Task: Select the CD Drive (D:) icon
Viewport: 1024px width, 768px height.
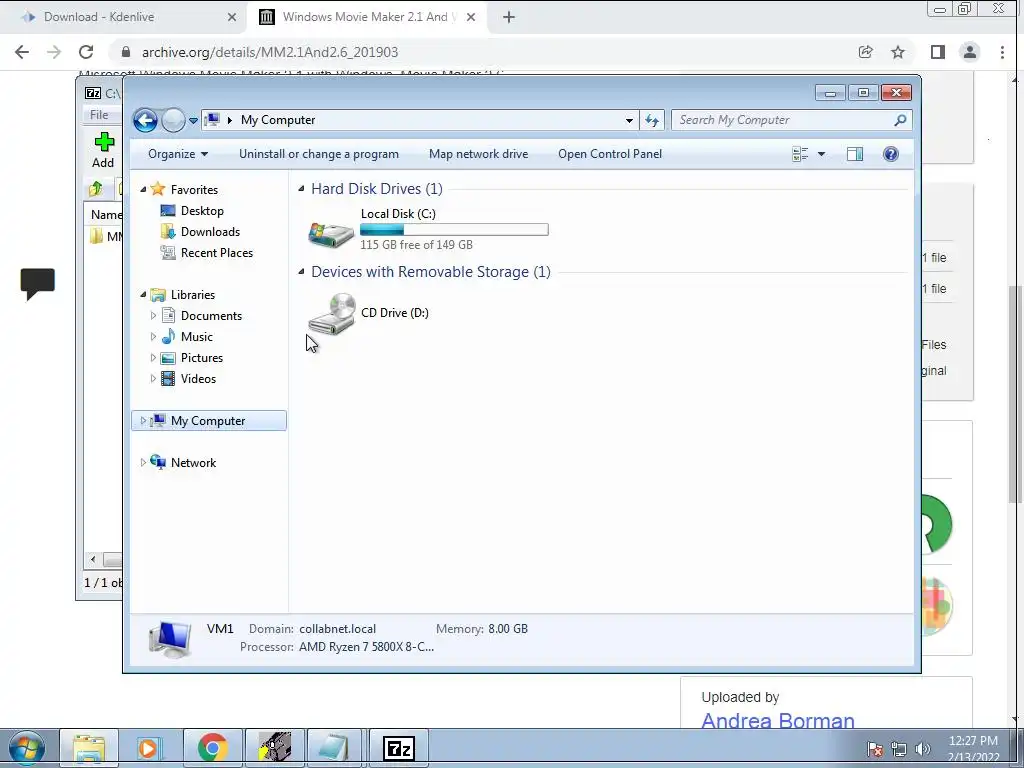Action: click(332, 314)
